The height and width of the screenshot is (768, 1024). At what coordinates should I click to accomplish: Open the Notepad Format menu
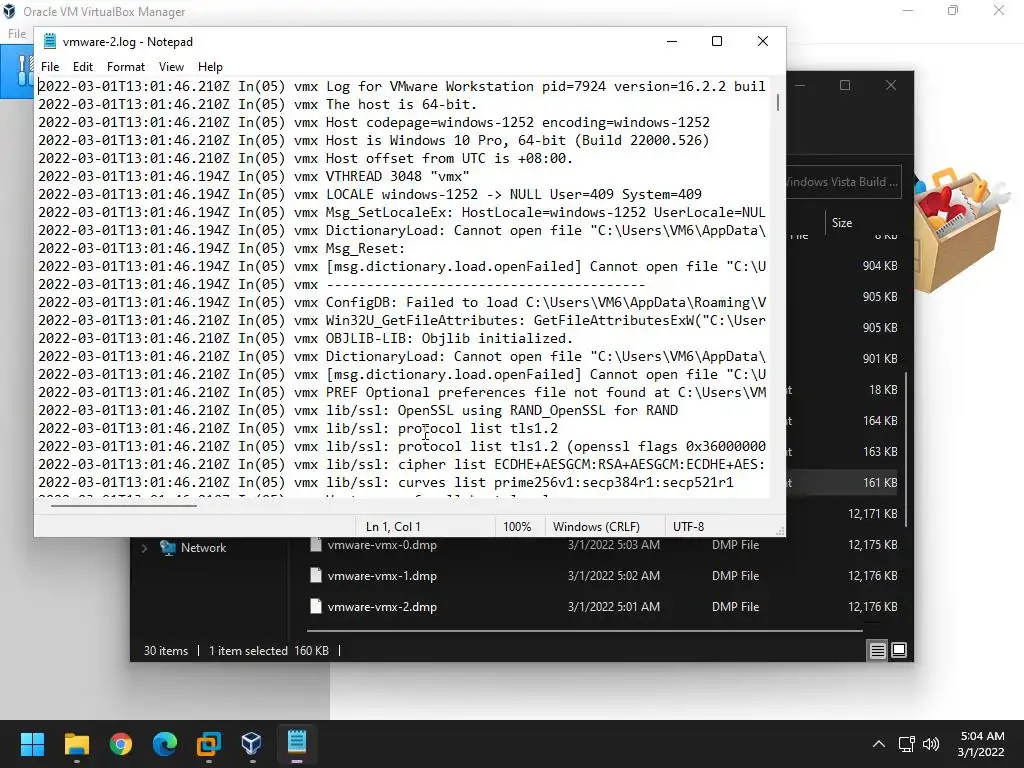tap(125, 67)
